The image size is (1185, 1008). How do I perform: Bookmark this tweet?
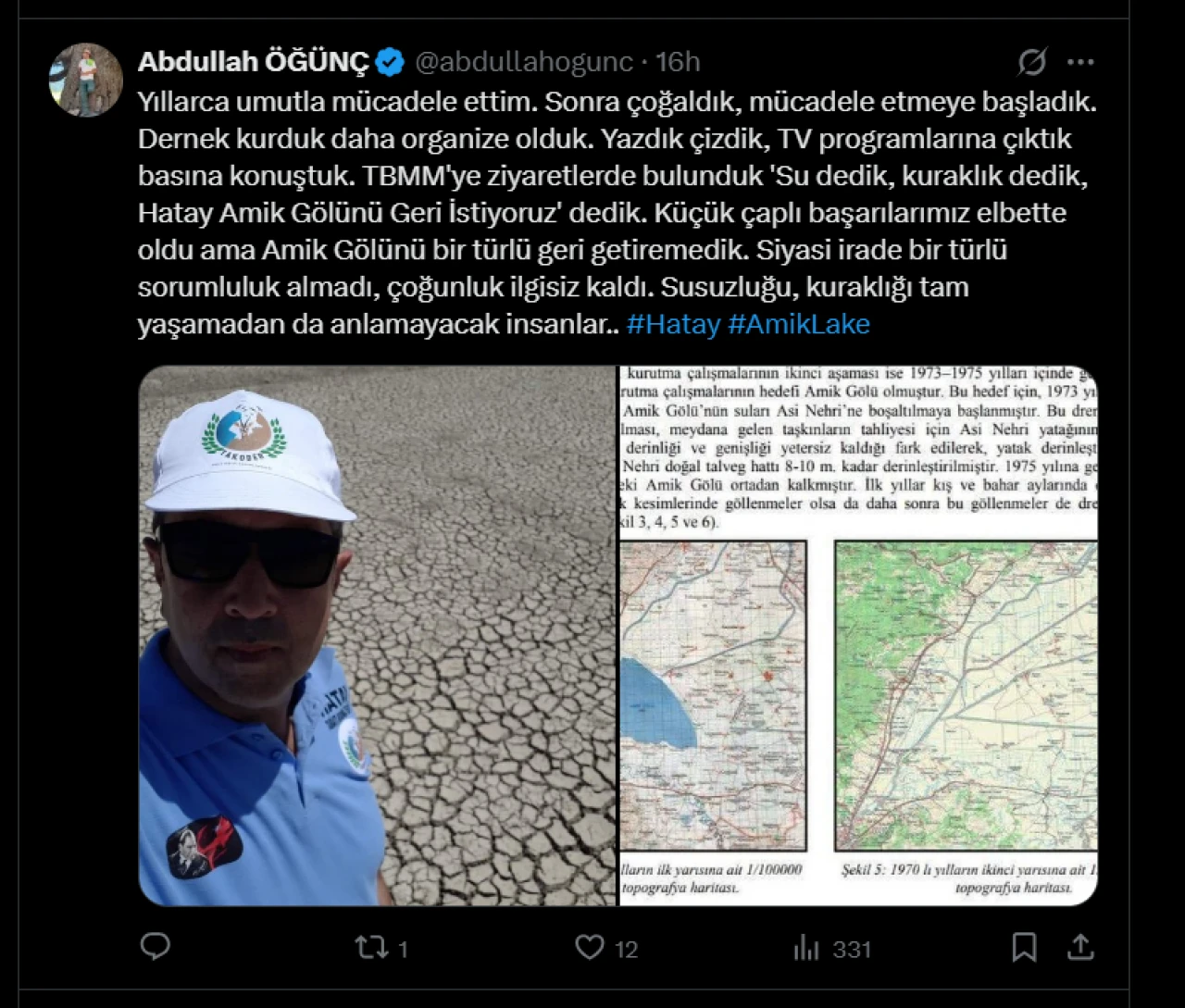point(1024,947)
